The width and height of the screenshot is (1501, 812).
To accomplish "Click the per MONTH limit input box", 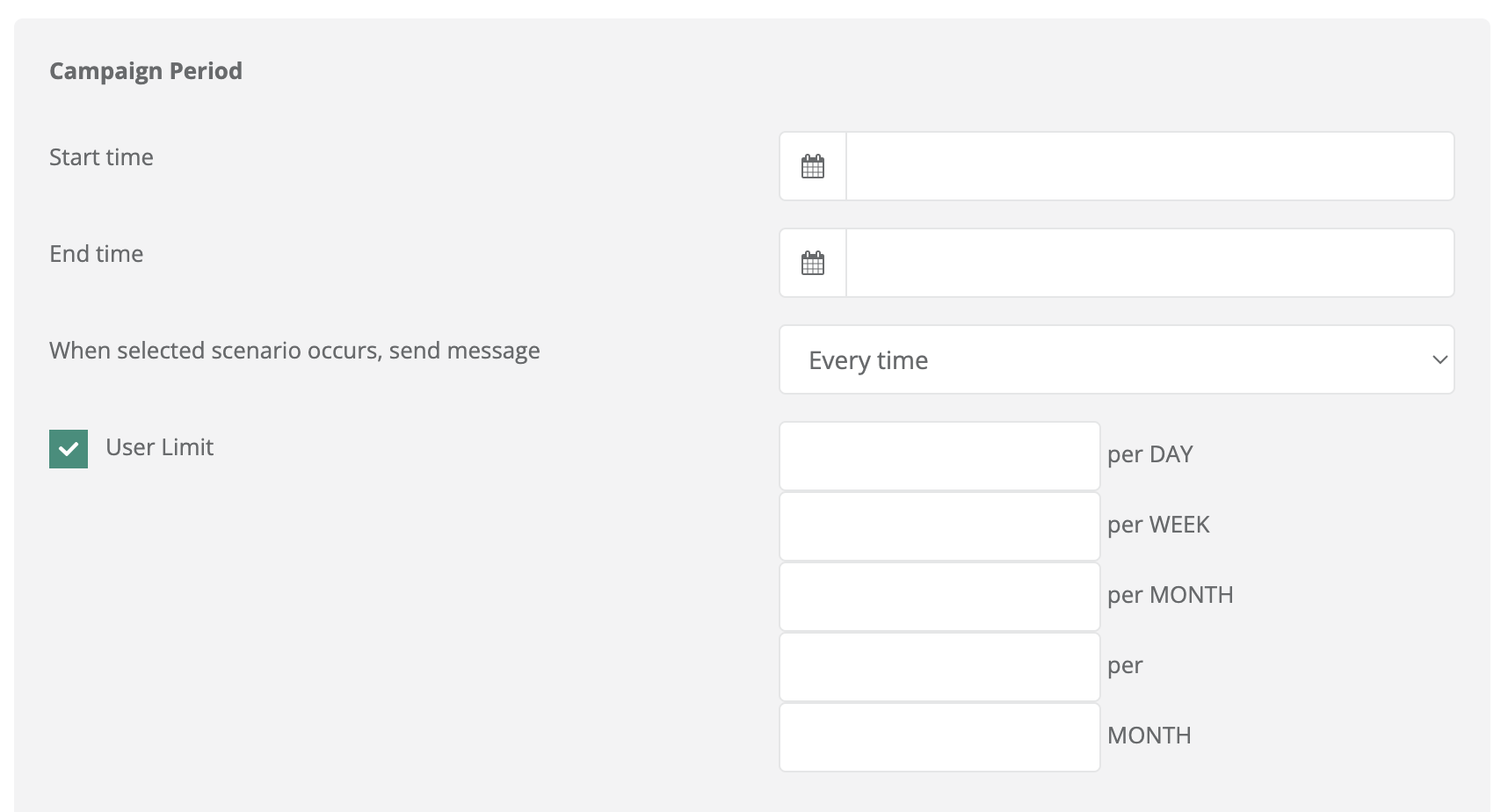I will (939, 597).
